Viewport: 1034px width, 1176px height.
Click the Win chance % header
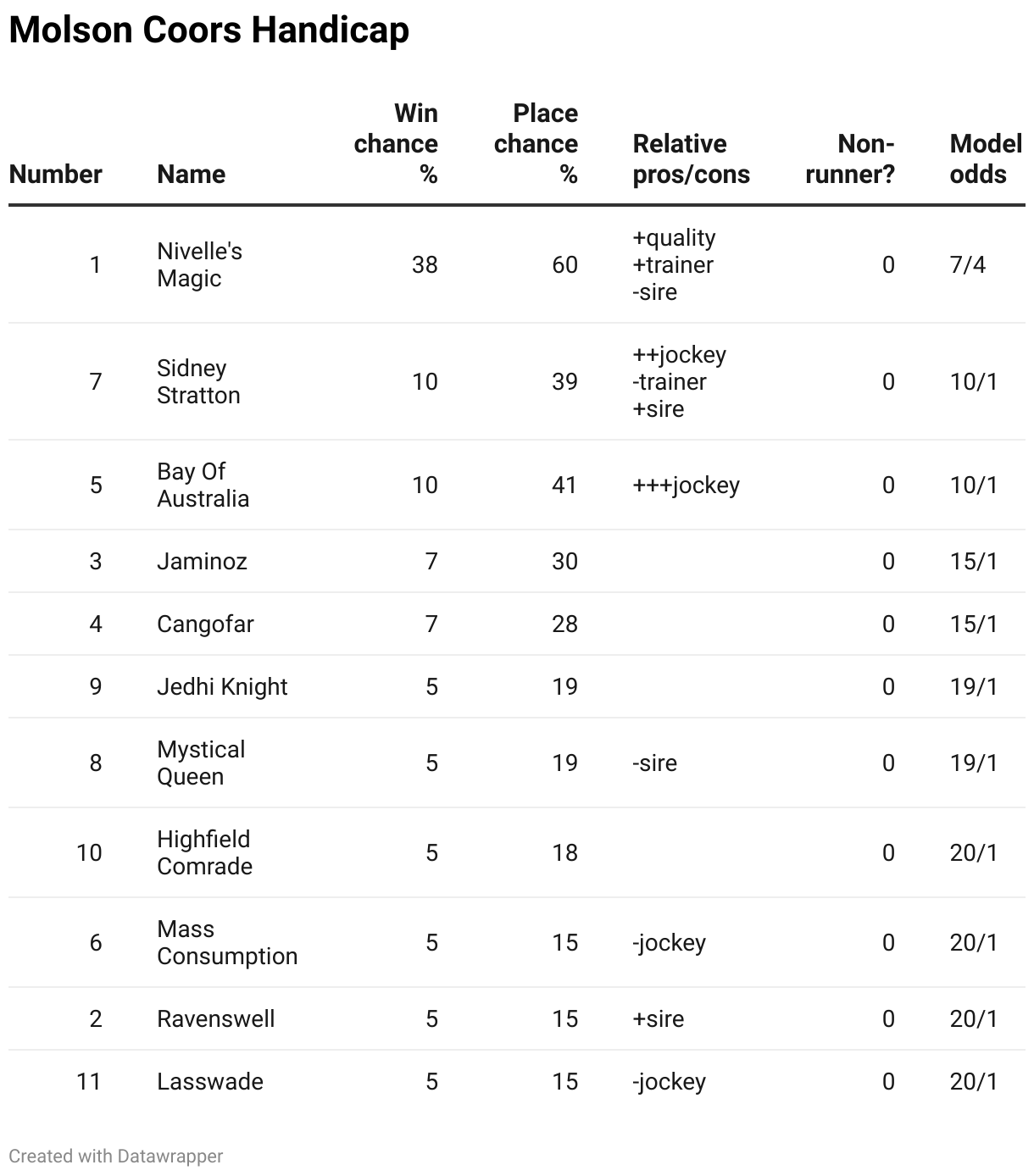[396, 144]
